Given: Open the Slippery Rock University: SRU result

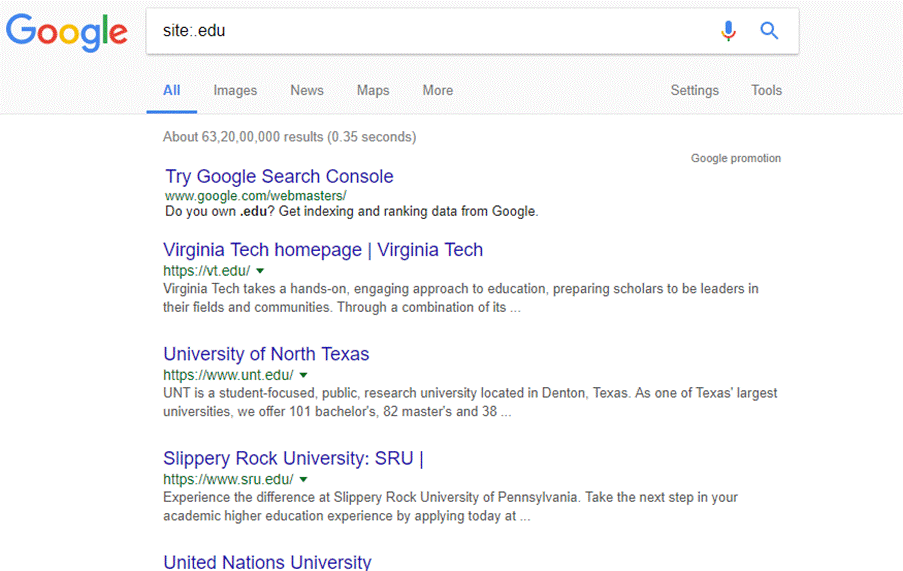Looking at the screenshot, I should click(x=293, y=459).
